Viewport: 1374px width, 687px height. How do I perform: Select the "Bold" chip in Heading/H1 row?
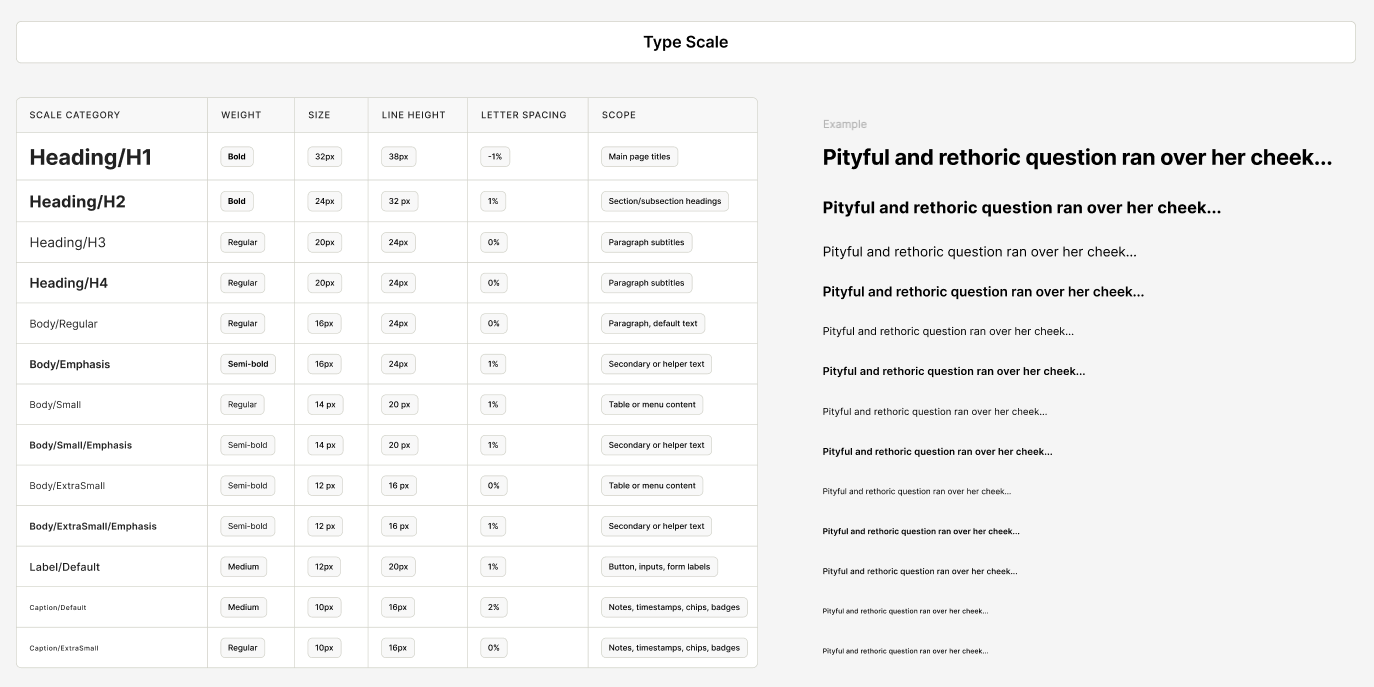[237, 157]
